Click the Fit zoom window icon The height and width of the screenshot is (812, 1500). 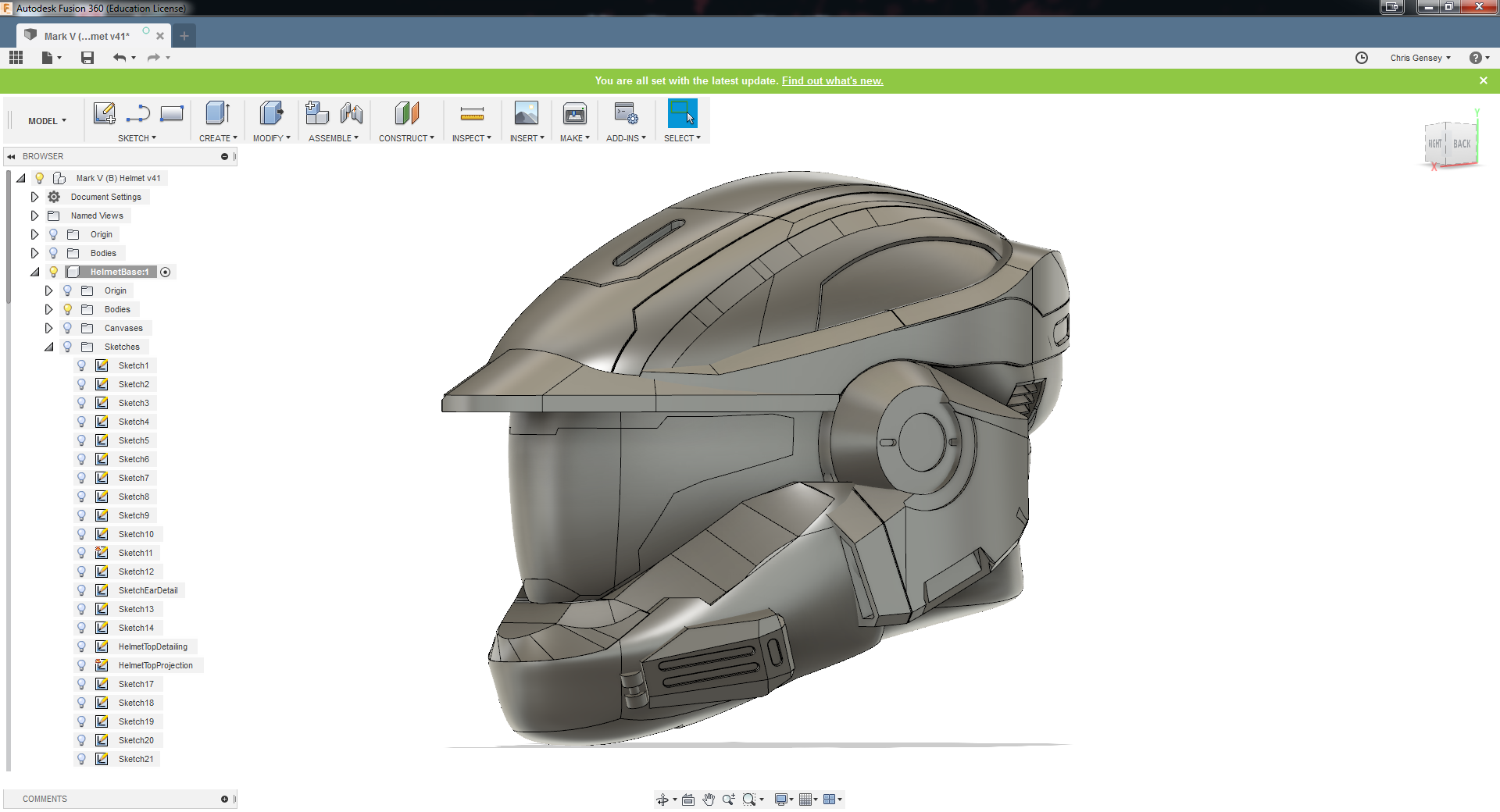coord(749,800)
